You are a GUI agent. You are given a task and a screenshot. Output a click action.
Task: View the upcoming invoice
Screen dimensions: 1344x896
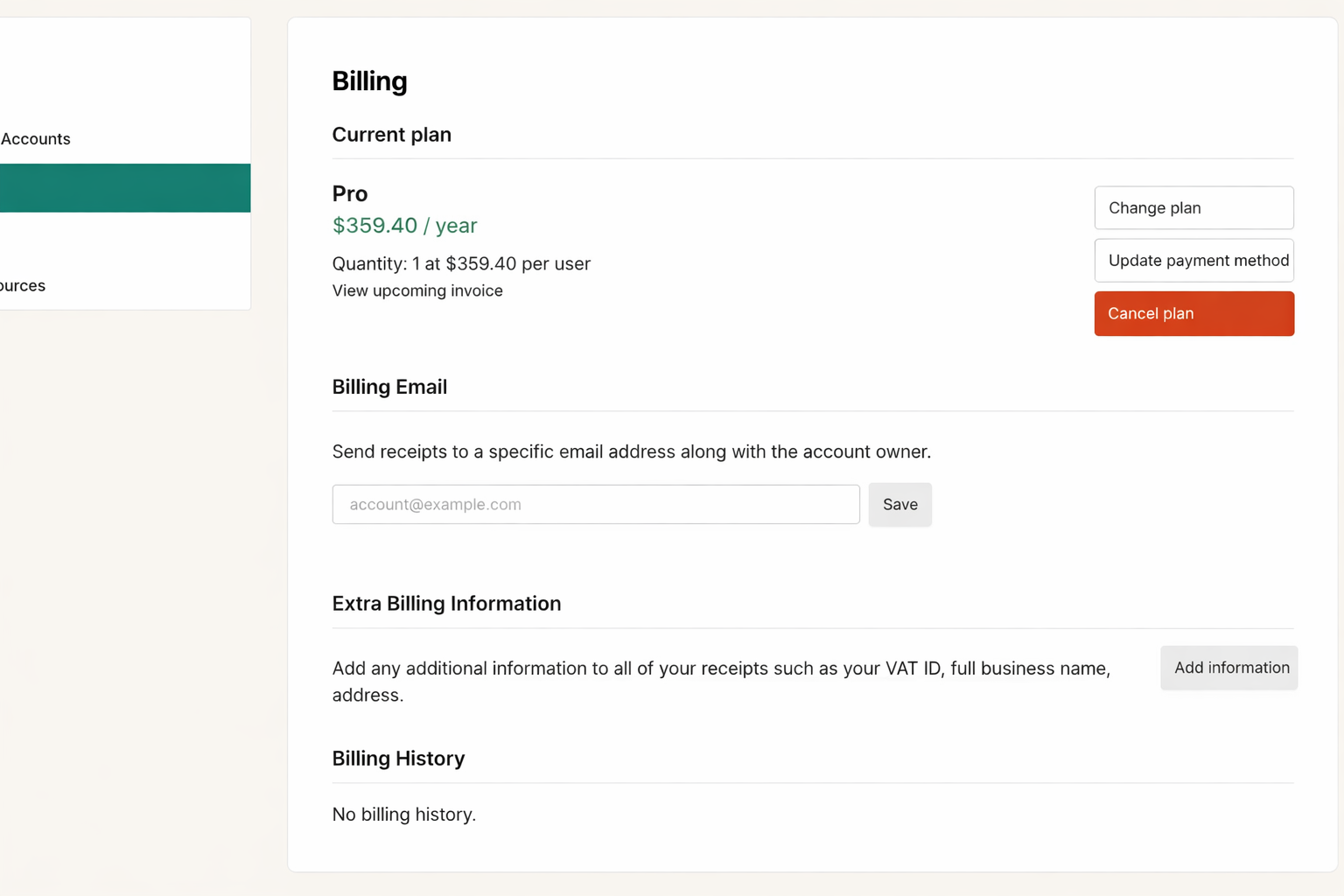417,291
